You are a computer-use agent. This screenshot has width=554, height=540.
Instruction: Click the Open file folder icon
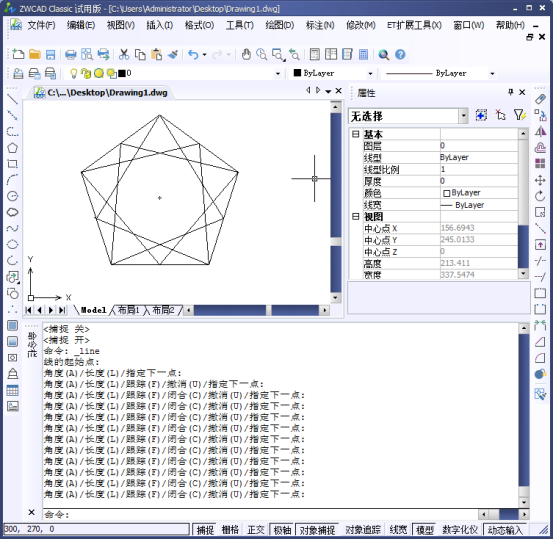coord(34,54)
